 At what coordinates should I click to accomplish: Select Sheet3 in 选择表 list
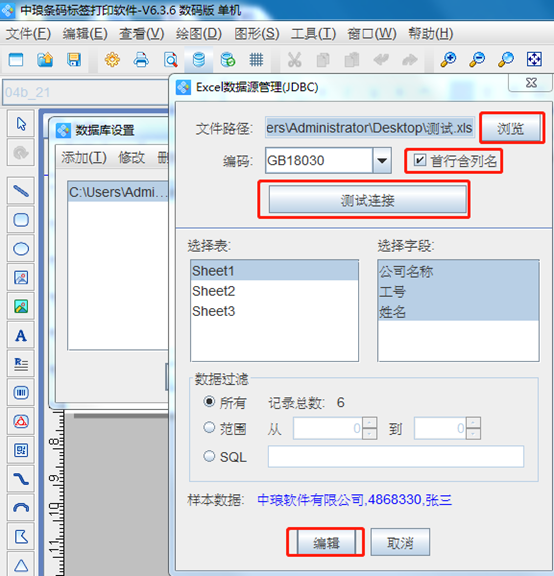tap(274, 311)
